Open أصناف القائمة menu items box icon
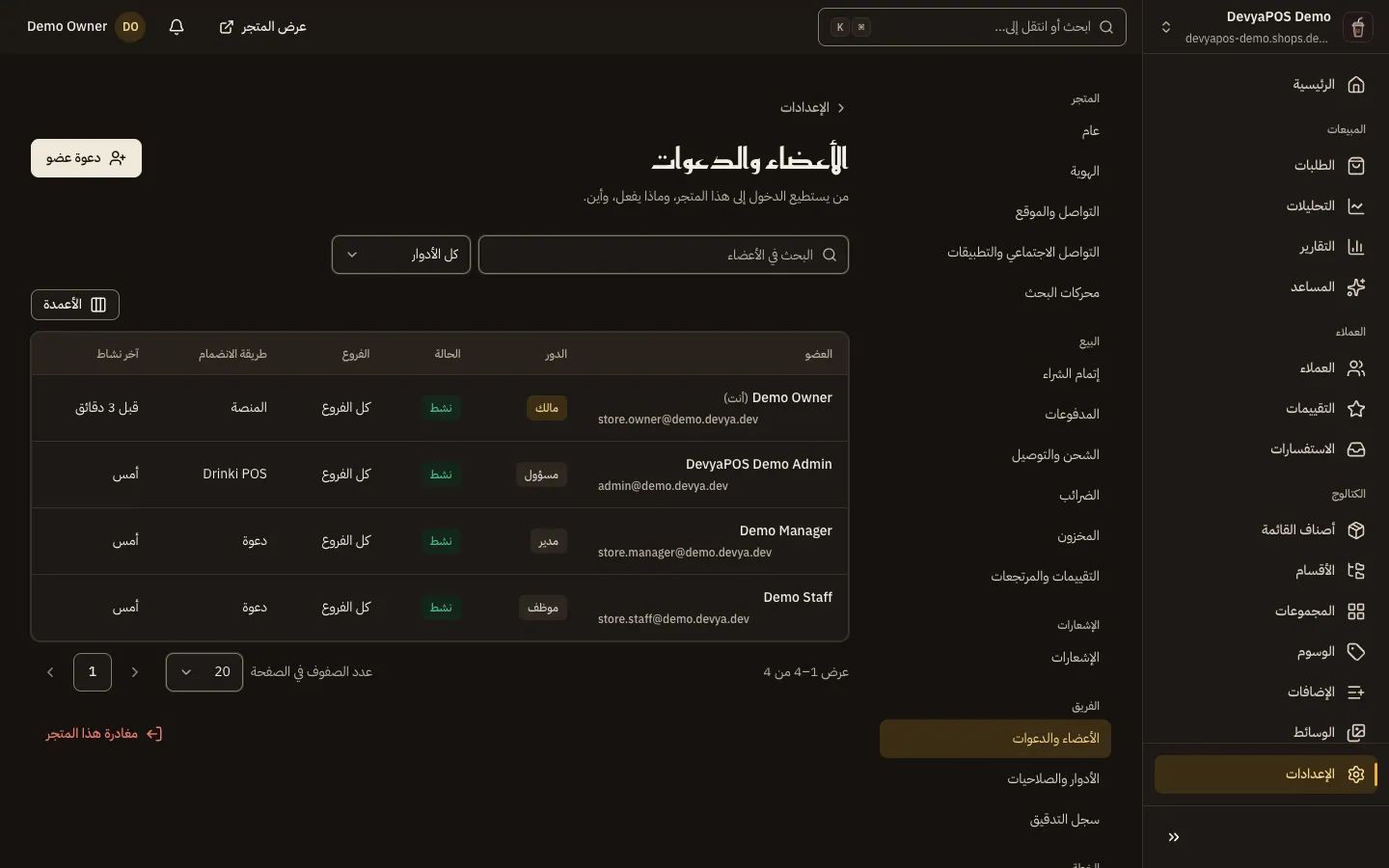The width and height of the screenshot is (1389, 868). pos(1355,530)
